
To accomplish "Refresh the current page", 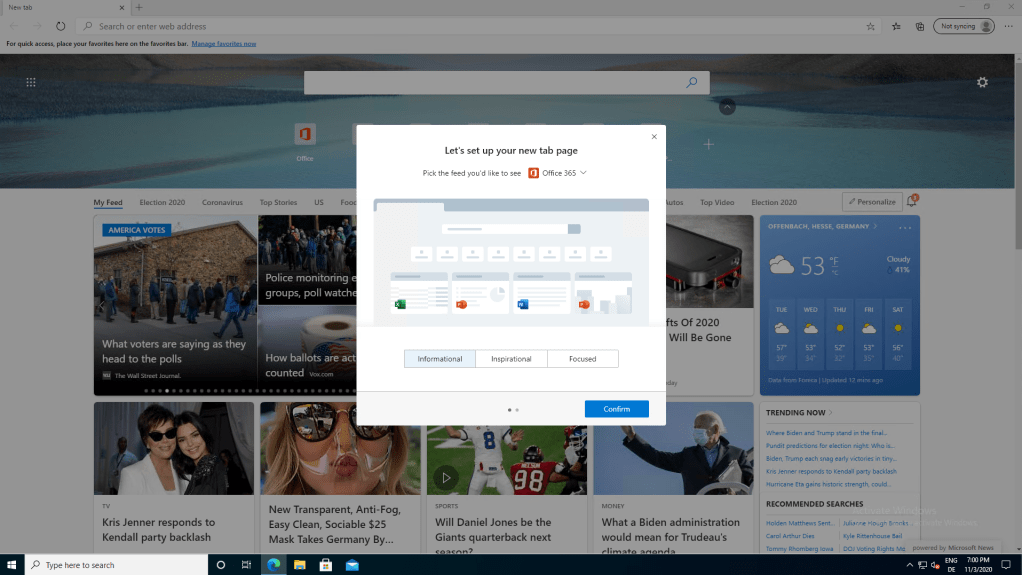I will point(61,26).
